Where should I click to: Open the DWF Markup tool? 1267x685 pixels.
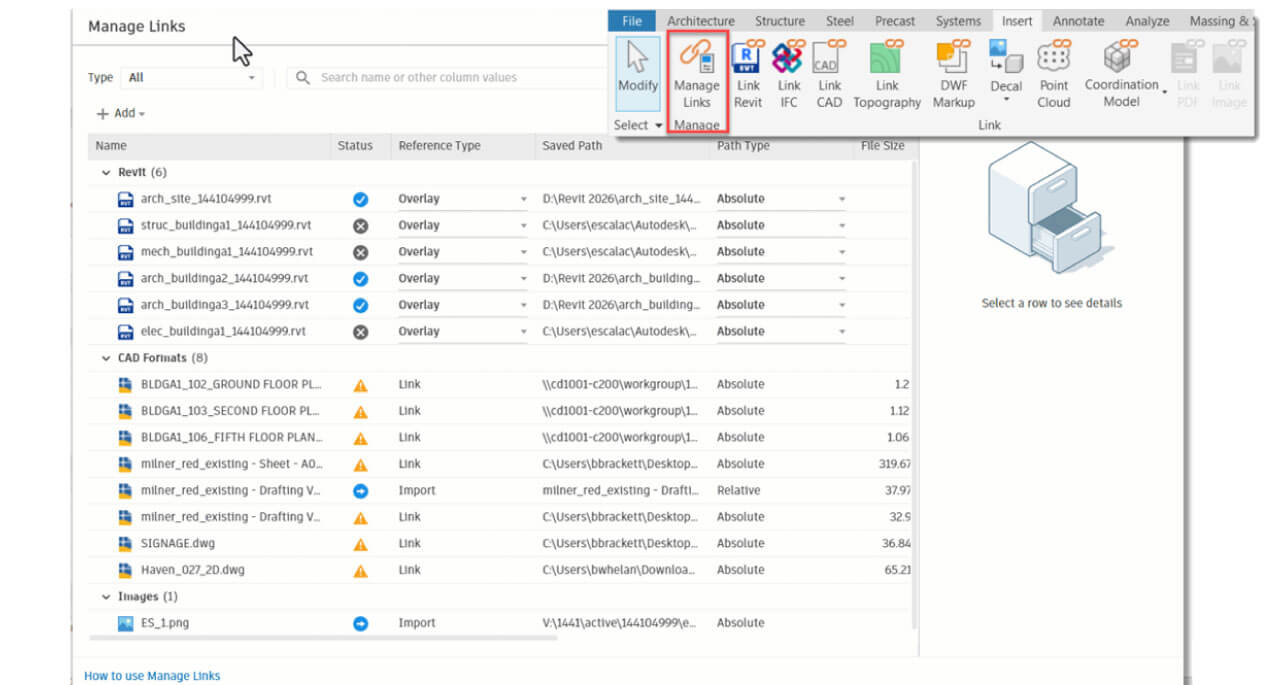tap(953, 75)
